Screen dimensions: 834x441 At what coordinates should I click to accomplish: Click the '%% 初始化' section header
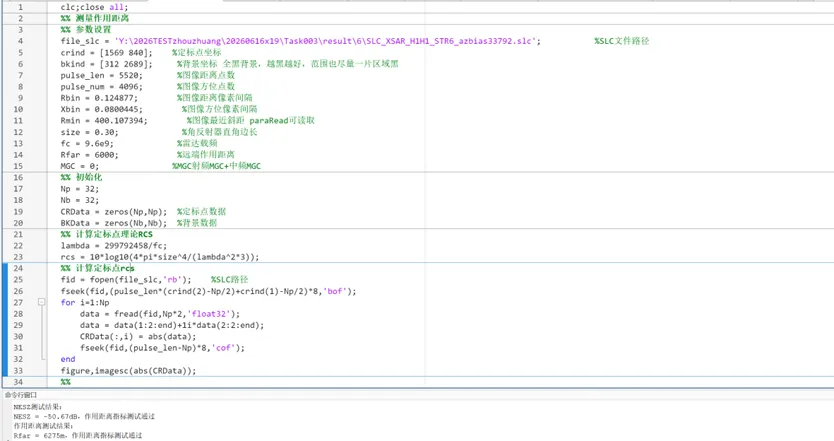click(x=81, y=177)
